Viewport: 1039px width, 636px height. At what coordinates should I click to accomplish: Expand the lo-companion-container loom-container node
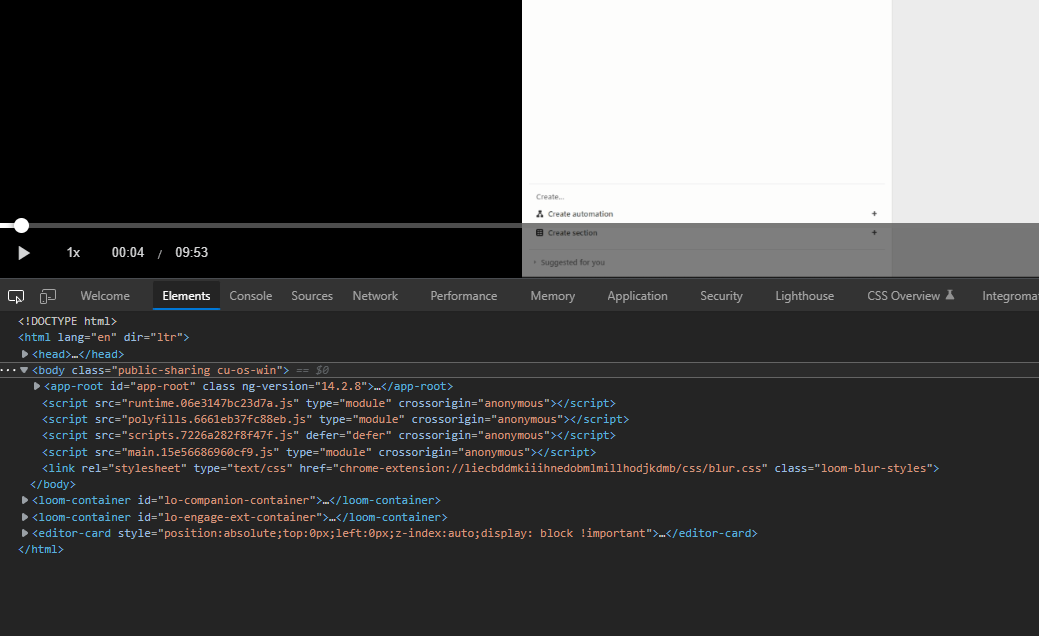pyautogui.click(x=25, y=500)
